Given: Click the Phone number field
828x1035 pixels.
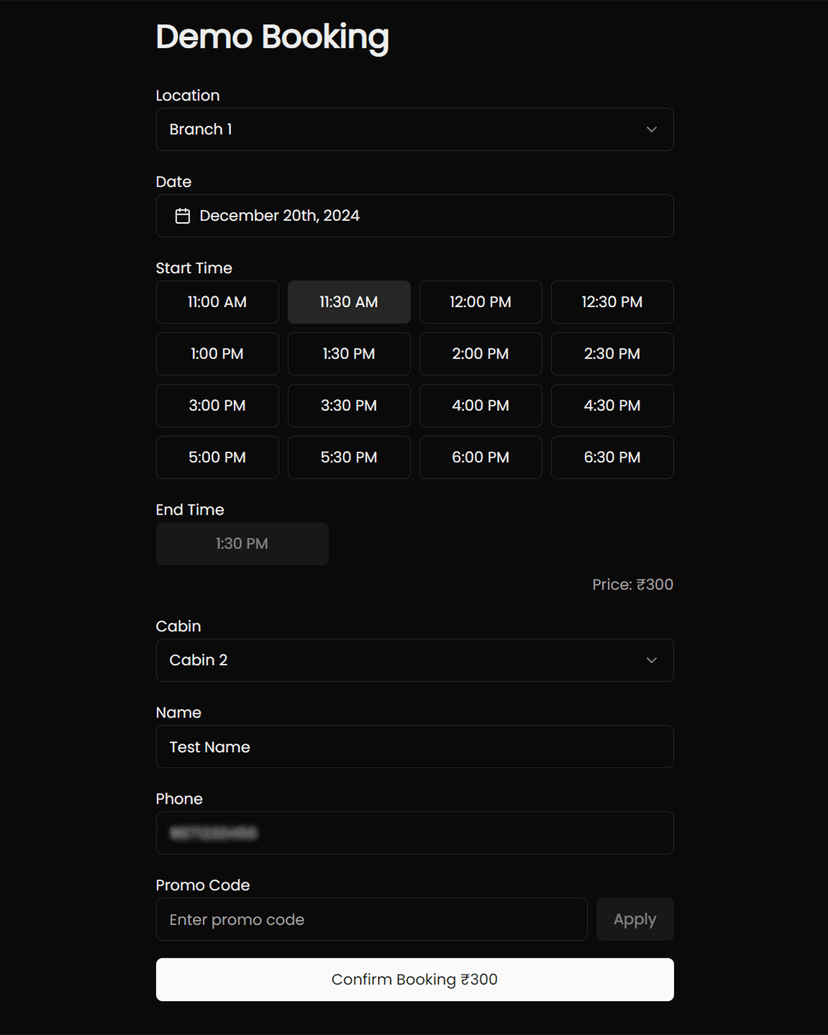Looking at the screenshot, I should pyautogui.click(x=414, y=832).
